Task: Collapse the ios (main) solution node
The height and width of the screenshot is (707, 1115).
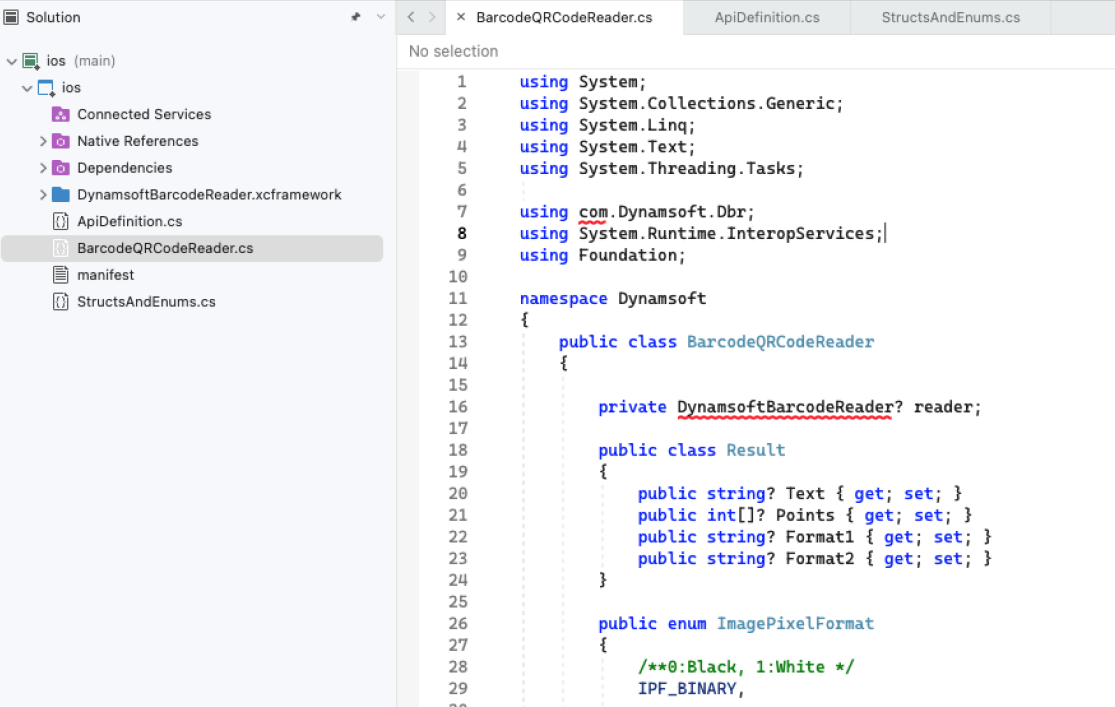Action: point(12,61)
